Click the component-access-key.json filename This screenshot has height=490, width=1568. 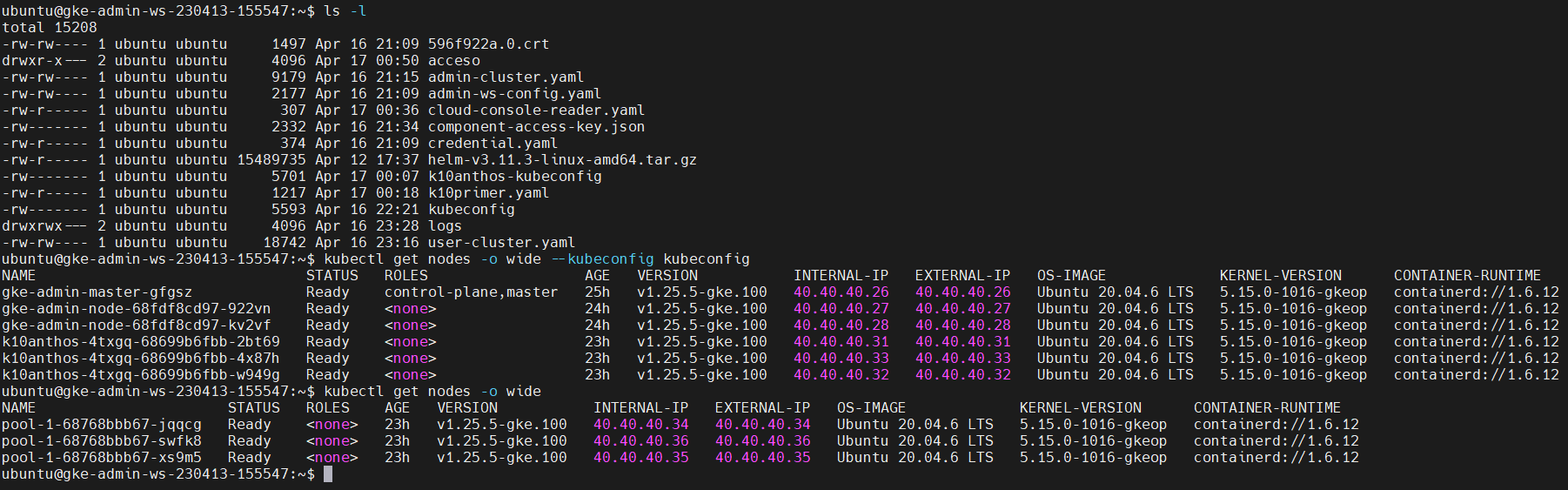point(536,127)
